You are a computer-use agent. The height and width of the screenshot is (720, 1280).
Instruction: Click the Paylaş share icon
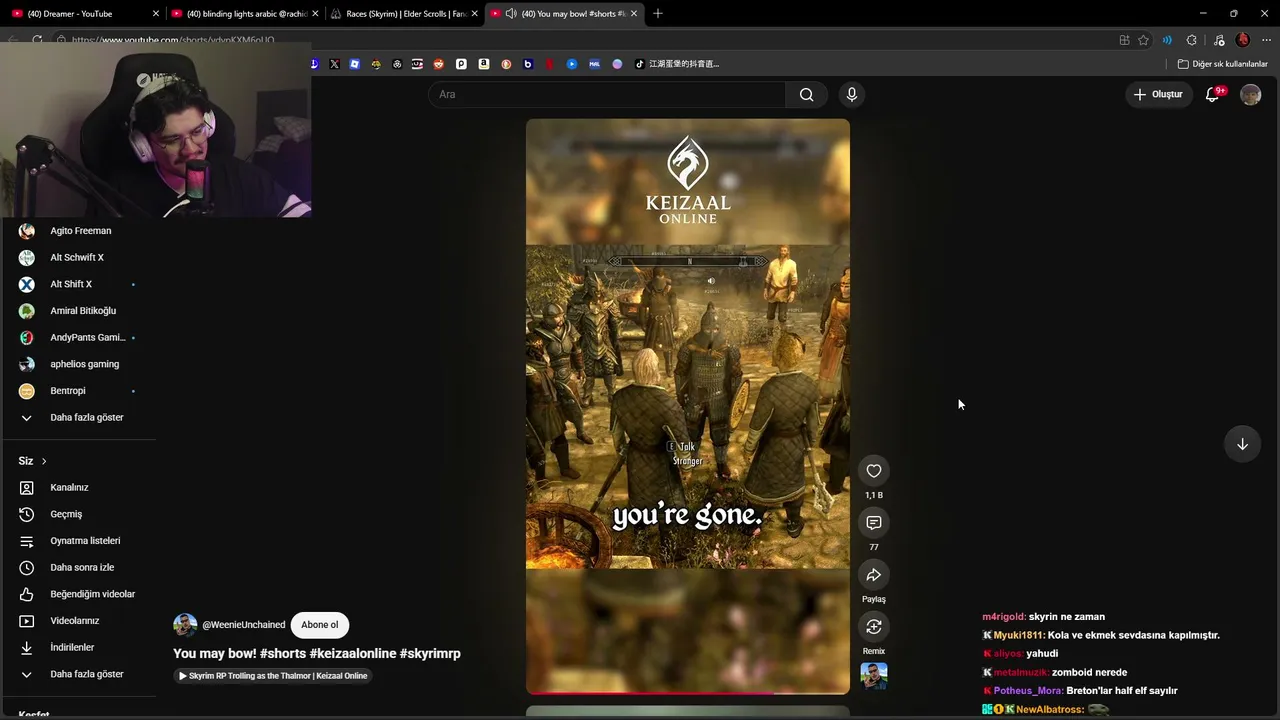click(874, 575)
